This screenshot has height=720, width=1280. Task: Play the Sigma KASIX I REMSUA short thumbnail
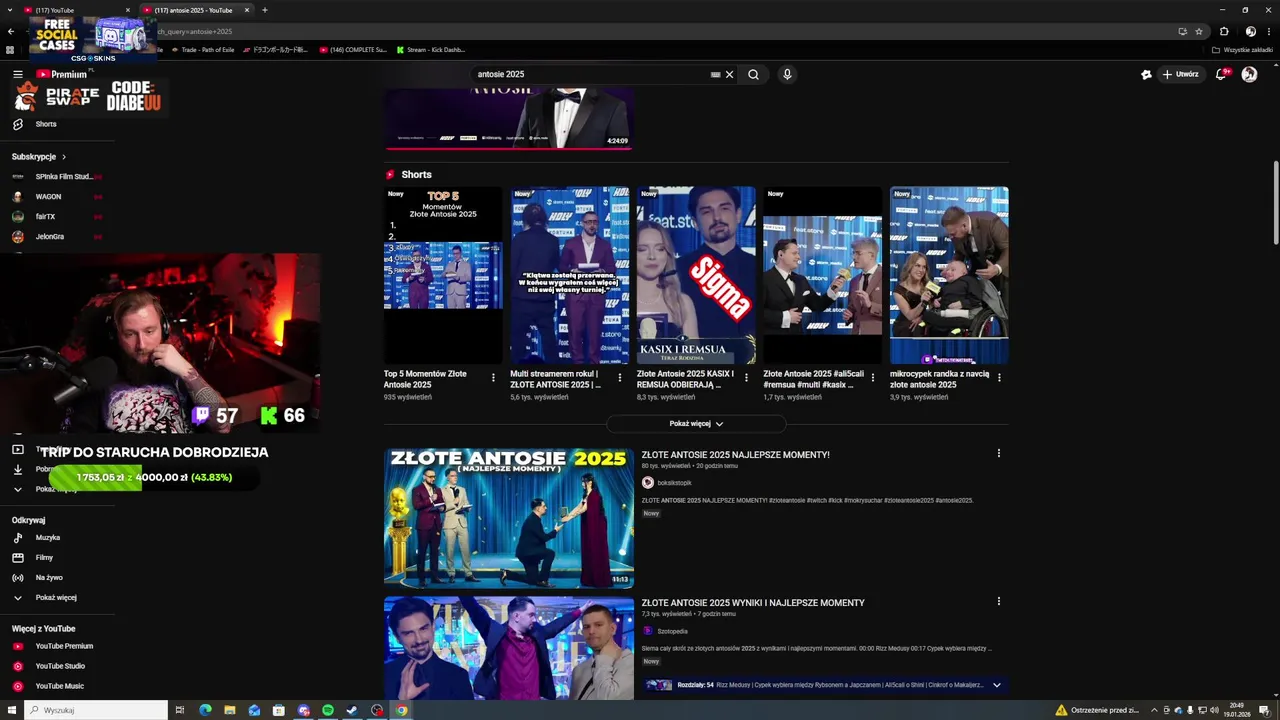click(696, 275)
